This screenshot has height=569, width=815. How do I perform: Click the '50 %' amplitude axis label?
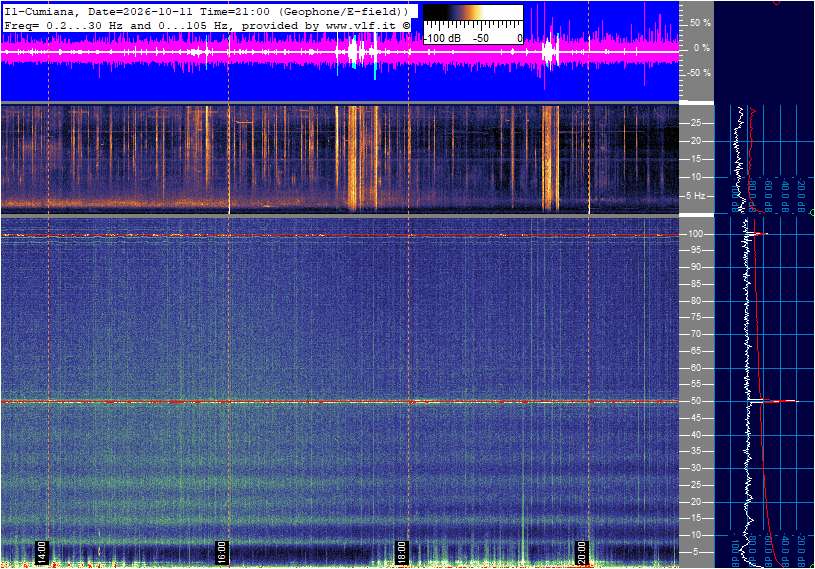[700, 23]
